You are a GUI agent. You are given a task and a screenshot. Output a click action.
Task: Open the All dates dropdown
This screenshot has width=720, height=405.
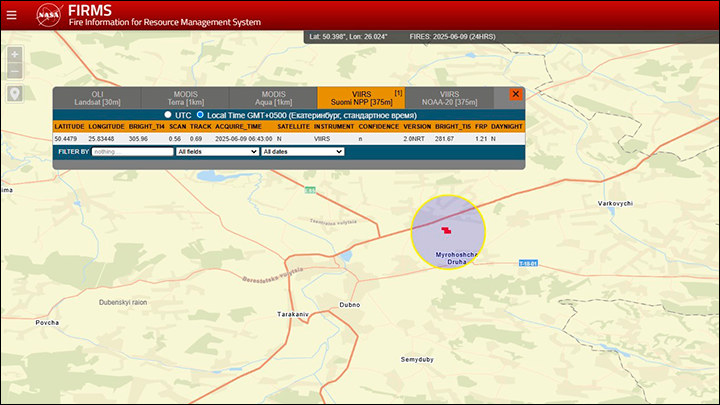tap(303, 152)
